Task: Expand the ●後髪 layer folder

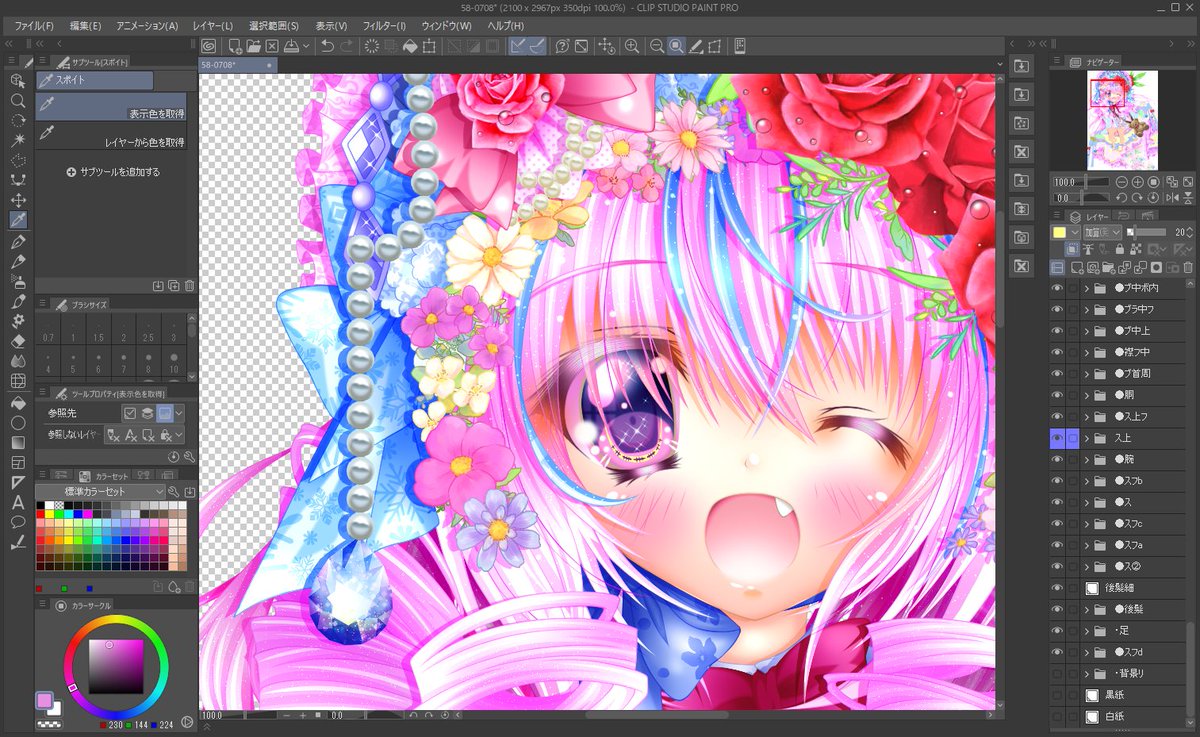Action: pyautogui.click(x=1087, y=609)
